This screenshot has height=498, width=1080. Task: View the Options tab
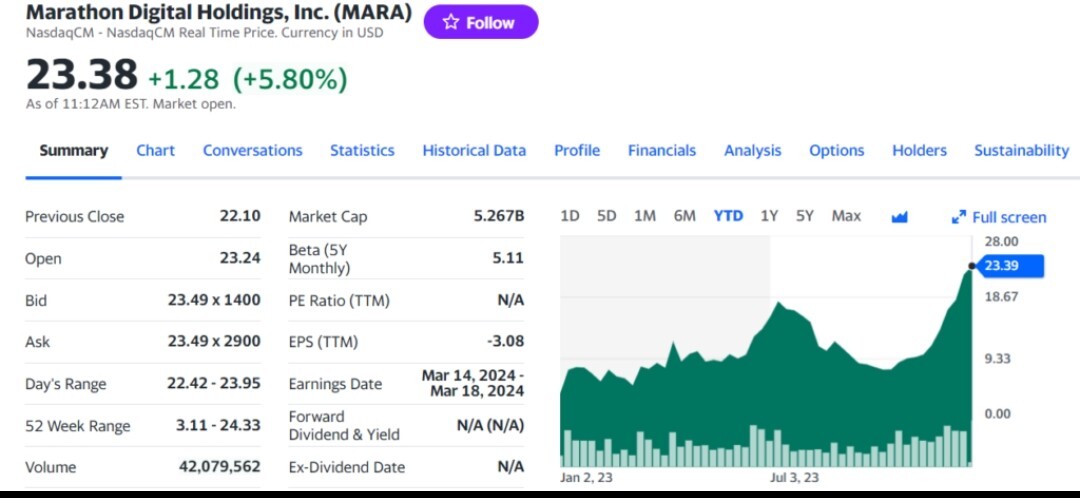pyautogui.click(x=836, y=151)
